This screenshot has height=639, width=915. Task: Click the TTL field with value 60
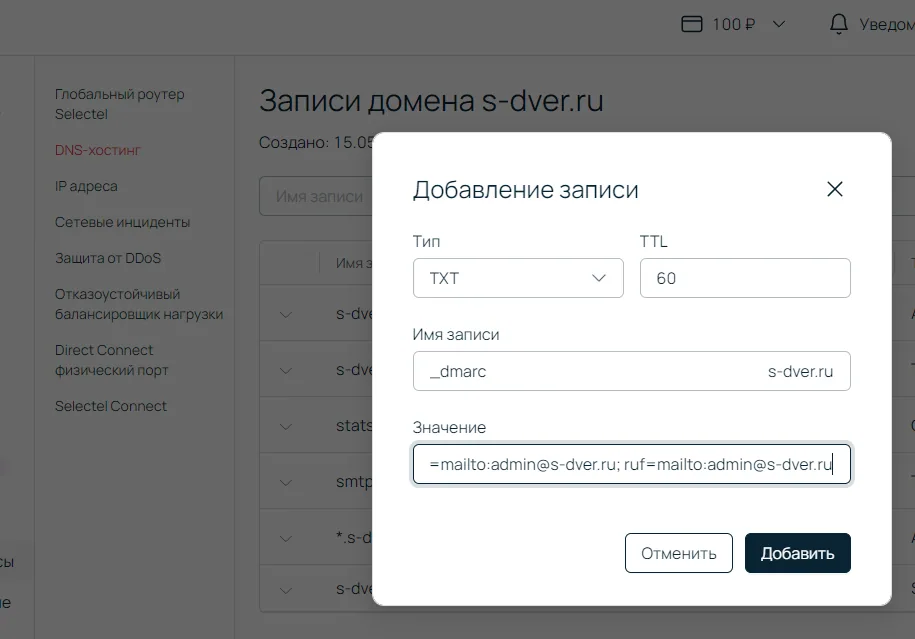point(745,278)
